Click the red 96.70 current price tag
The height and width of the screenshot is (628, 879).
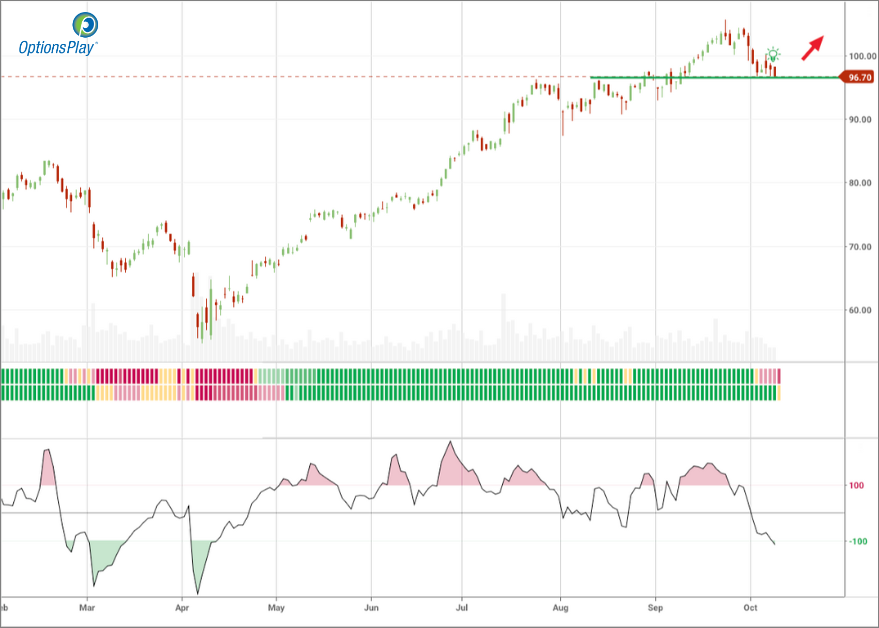tap(859, 77)
